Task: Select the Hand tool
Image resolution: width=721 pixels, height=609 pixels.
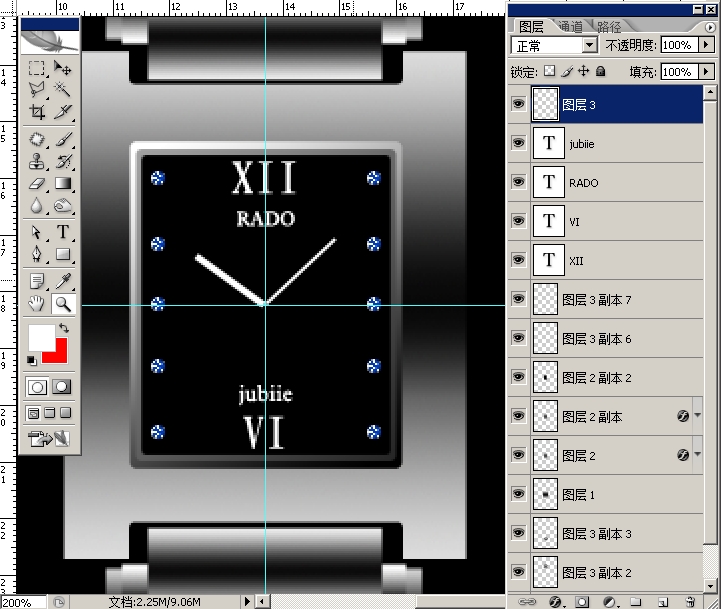Action: click(37, 304)
